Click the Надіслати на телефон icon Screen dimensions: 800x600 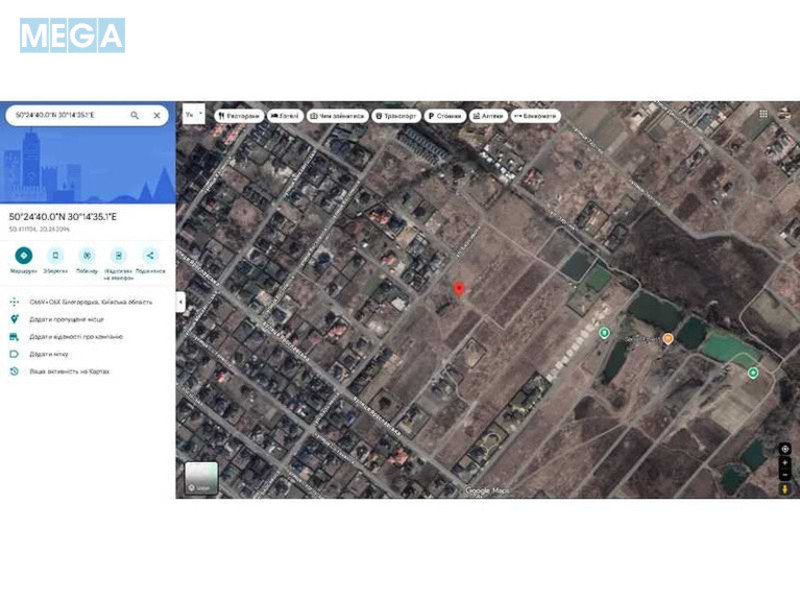117,254
